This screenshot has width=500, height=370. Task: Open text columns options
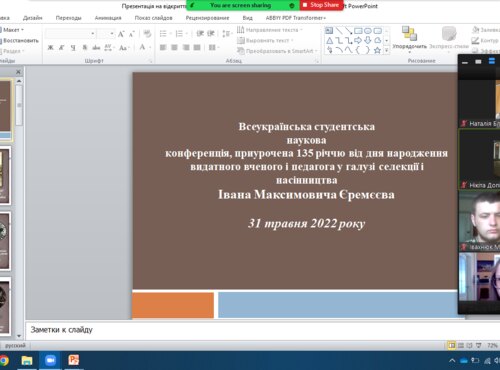(213, 48)
